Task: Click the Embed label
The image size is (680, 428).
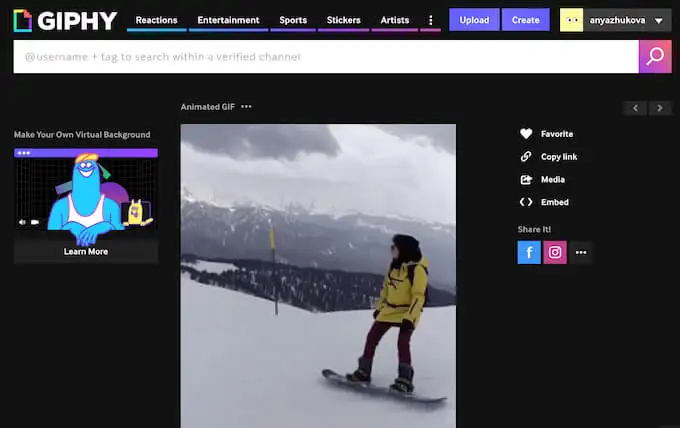Action: click(x=555, y=202)
